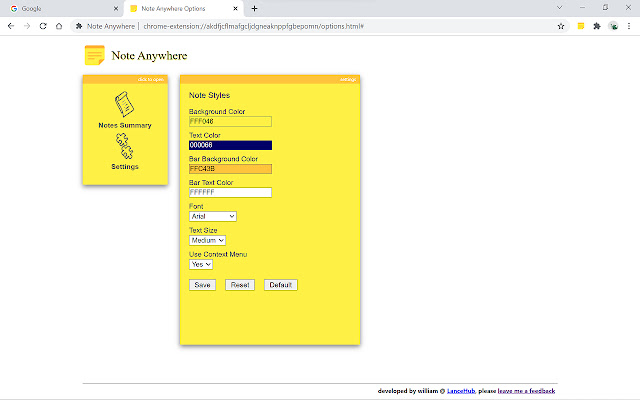This screenshot has height=400, width=640.
Task: Open the Notes Summary notepad icon
Action: [x=125, y=104]
